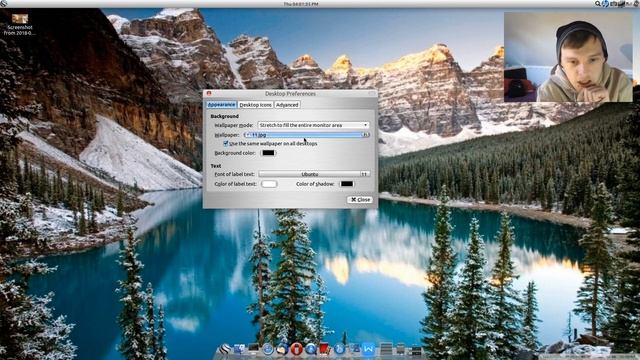Change the Color of shadow swatch
Image resolution: width=640 pixels, height=360 pixels.
347,184
